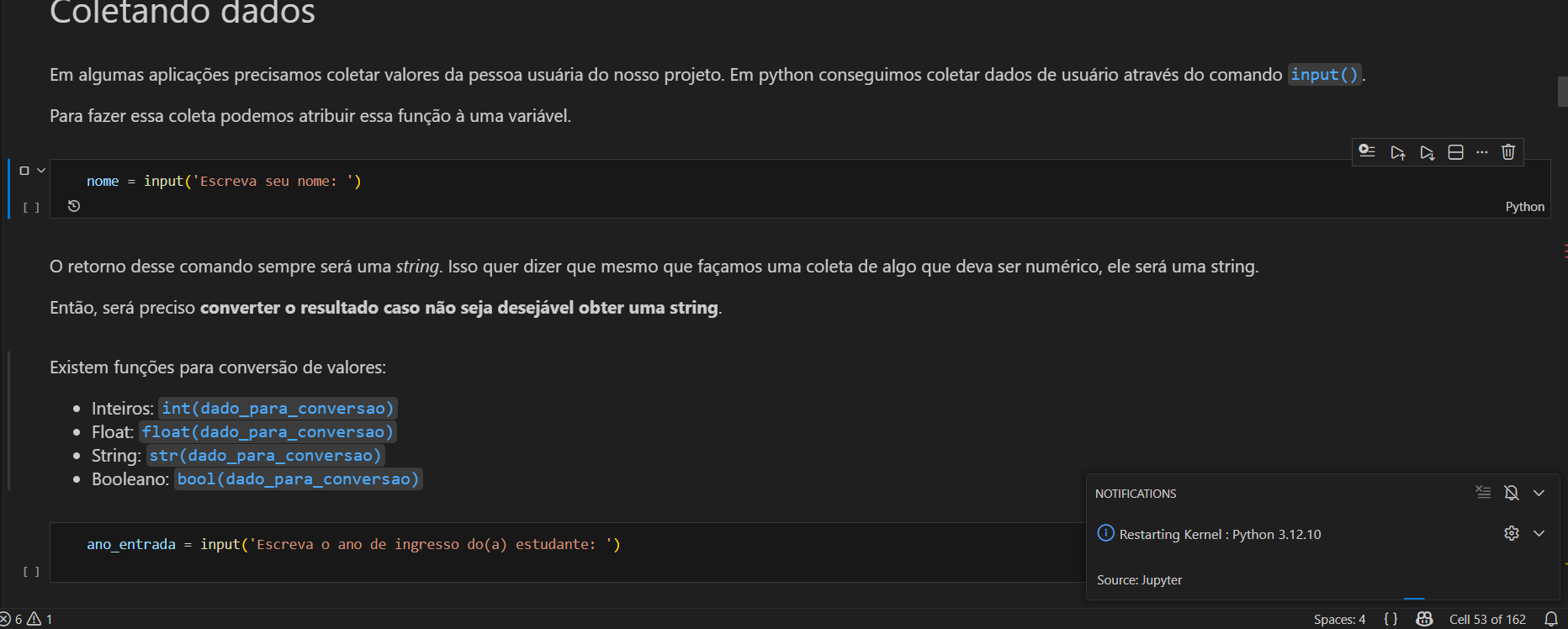Screen dimensions: 1568x629
Task: Change indentation via Spaces: 4
Action: [x=1339, y=619]
